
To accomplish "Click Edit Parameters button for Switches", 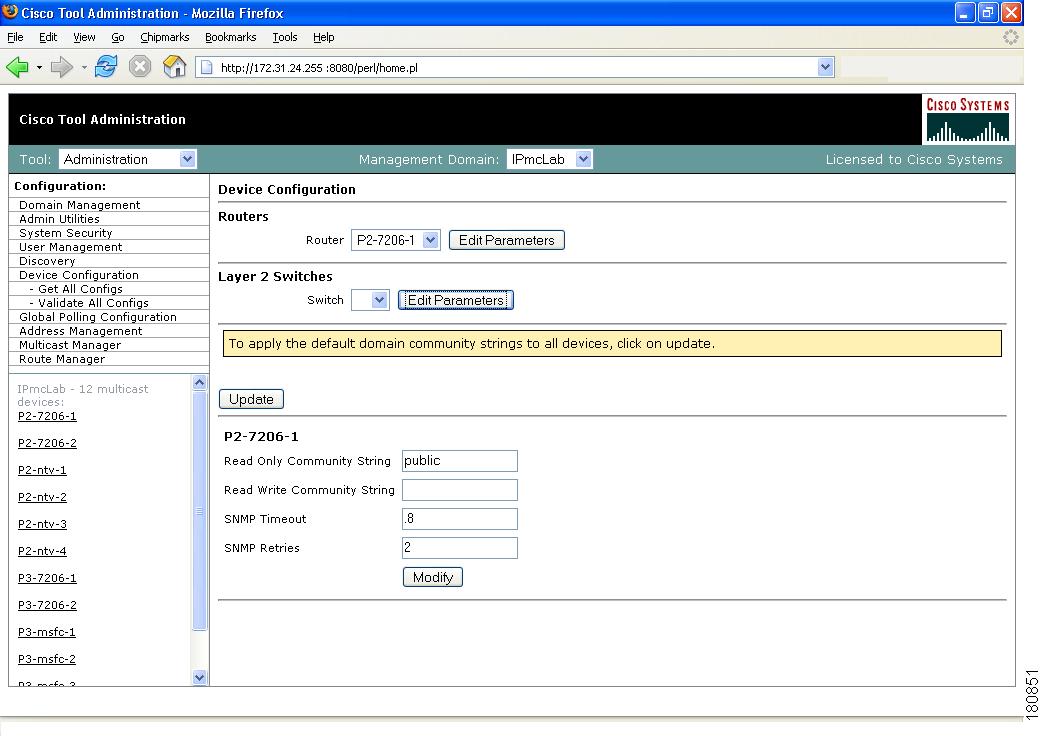I will [455, 300].
